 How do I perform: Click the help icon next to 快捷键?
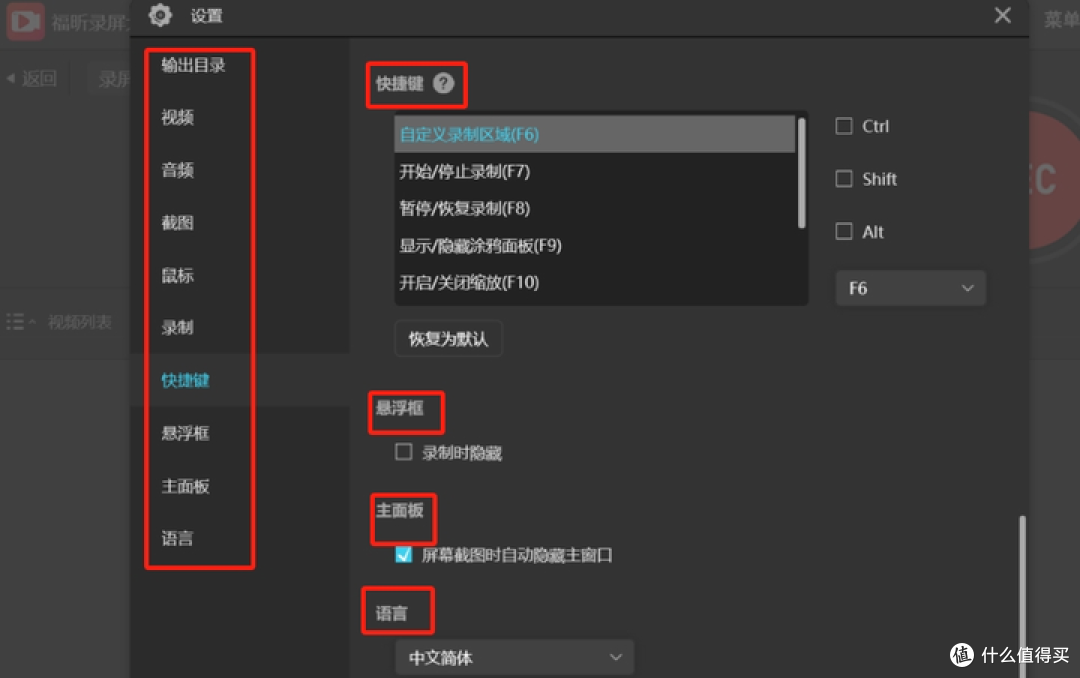click(444, 83)
